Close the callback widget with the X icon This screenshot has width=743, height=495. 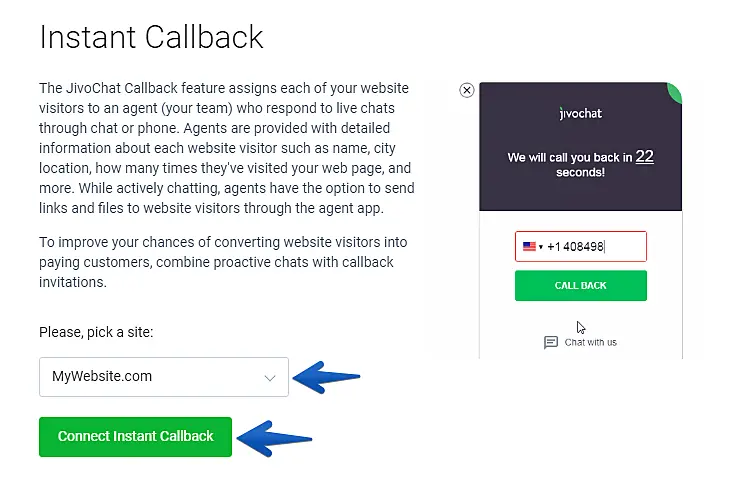click(466, 90)
